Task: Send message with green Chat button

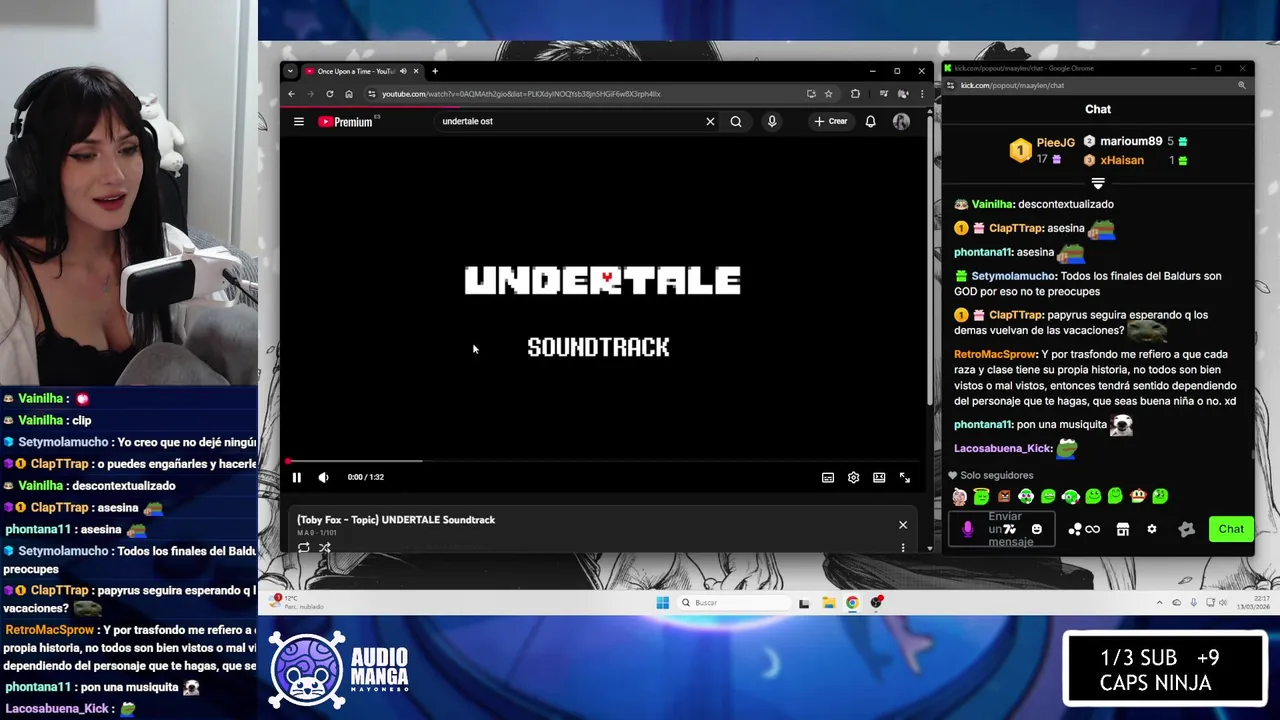Action: coord(1231,529)
